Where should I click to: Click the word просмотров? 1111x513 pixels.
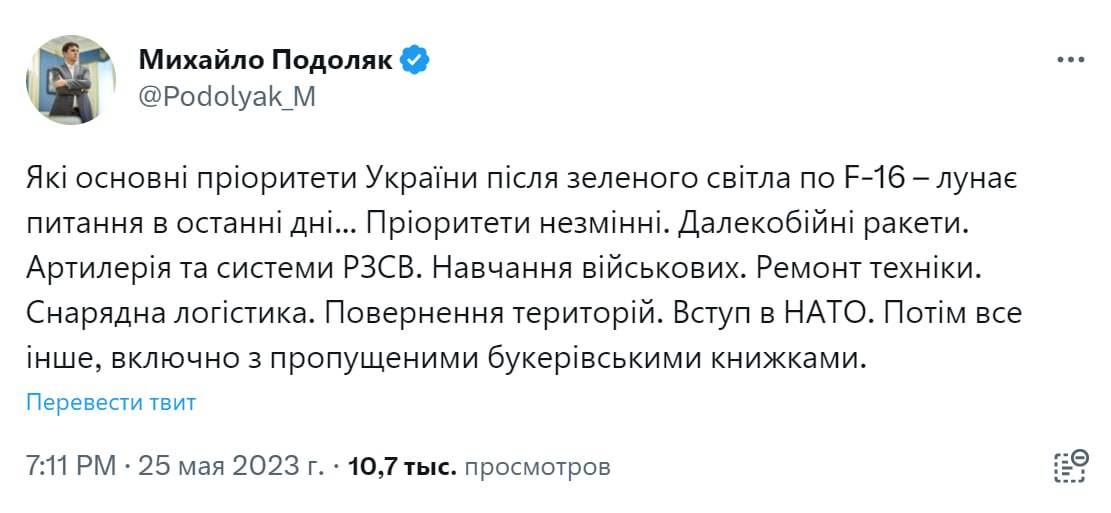538,466
